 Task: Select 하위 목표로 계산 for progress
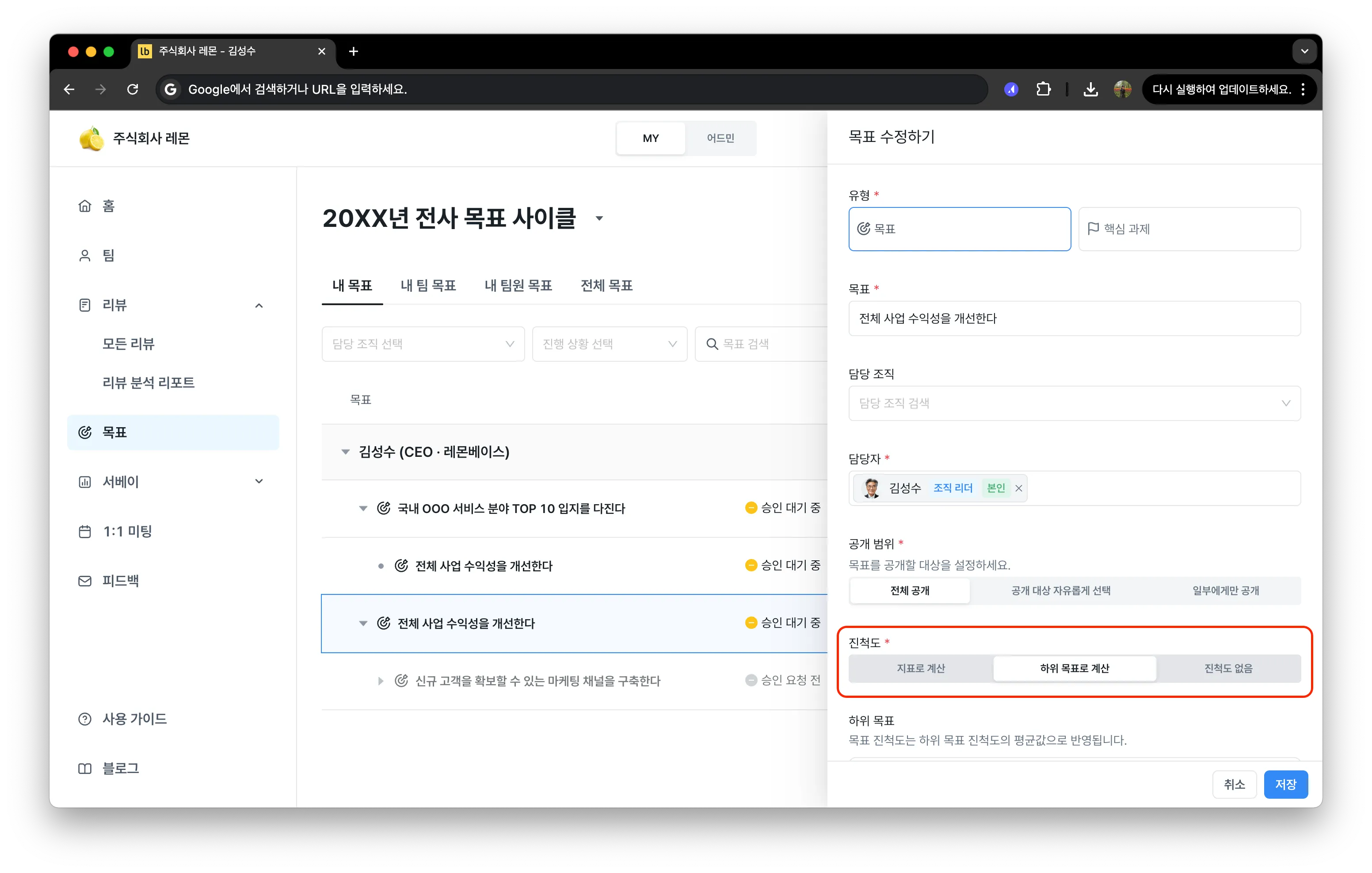(1075, 668)
